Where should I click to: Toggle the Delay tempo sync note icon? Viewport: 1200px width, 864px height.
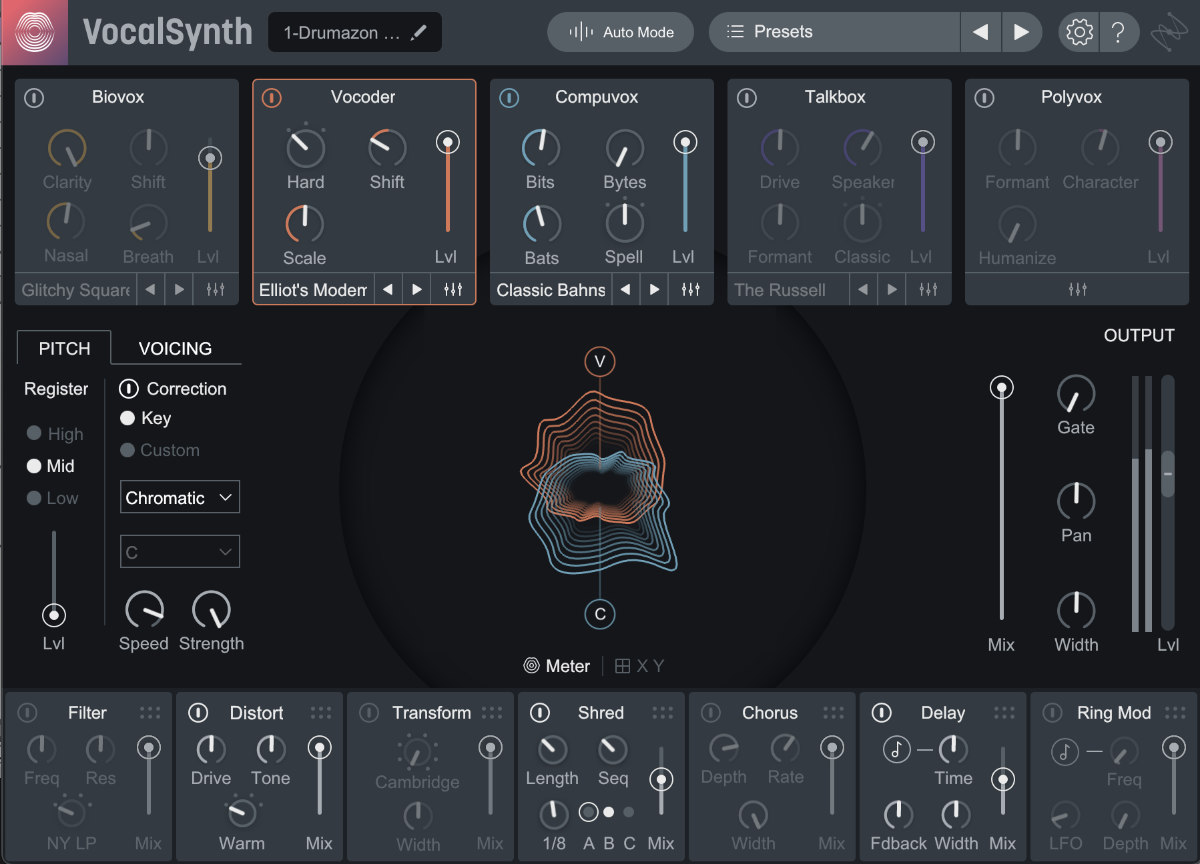pyautogui.click(x=896, y=749)
